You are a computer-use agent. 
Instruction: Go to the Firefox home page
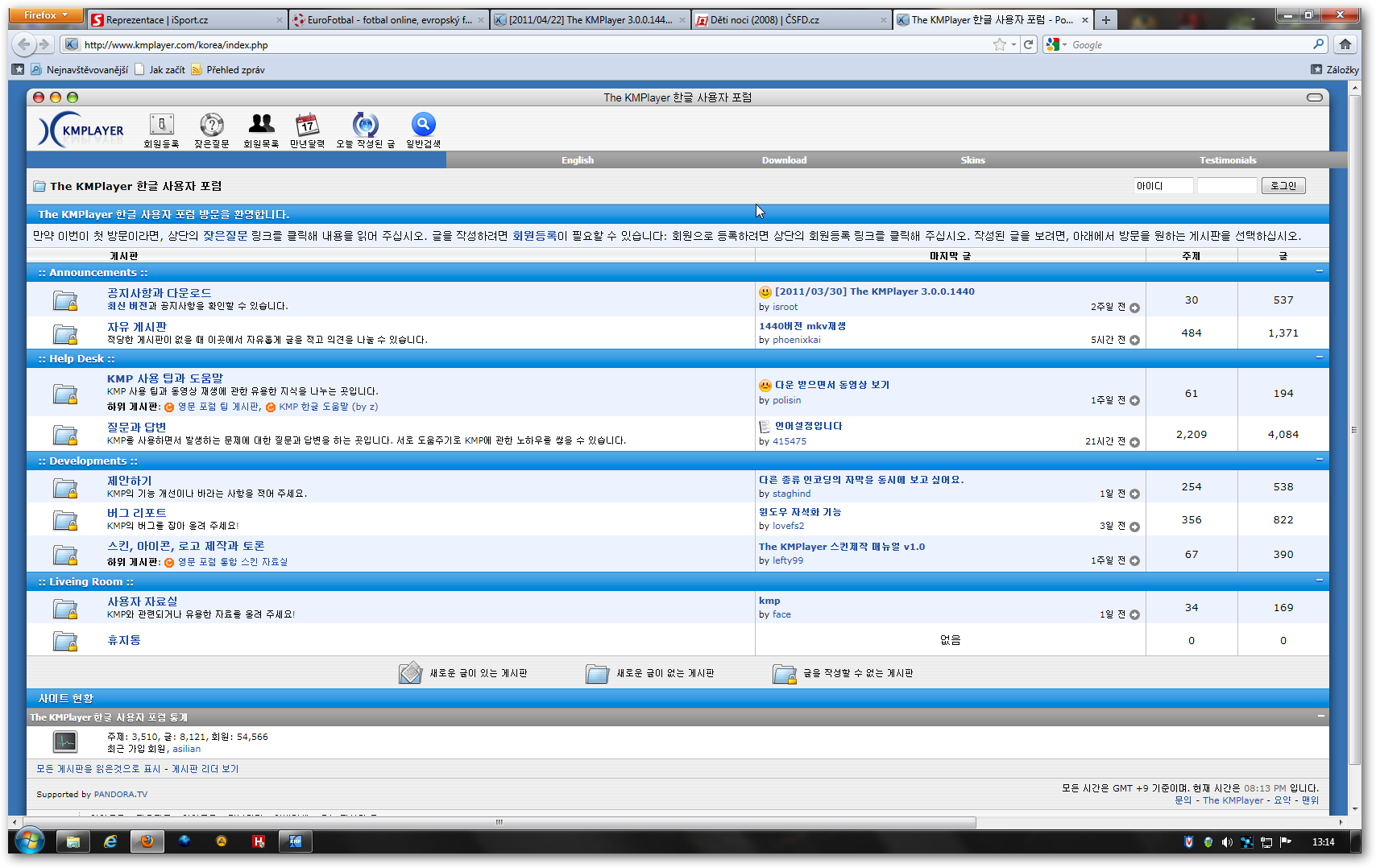pyautogui.click(x=1345, y=44)
